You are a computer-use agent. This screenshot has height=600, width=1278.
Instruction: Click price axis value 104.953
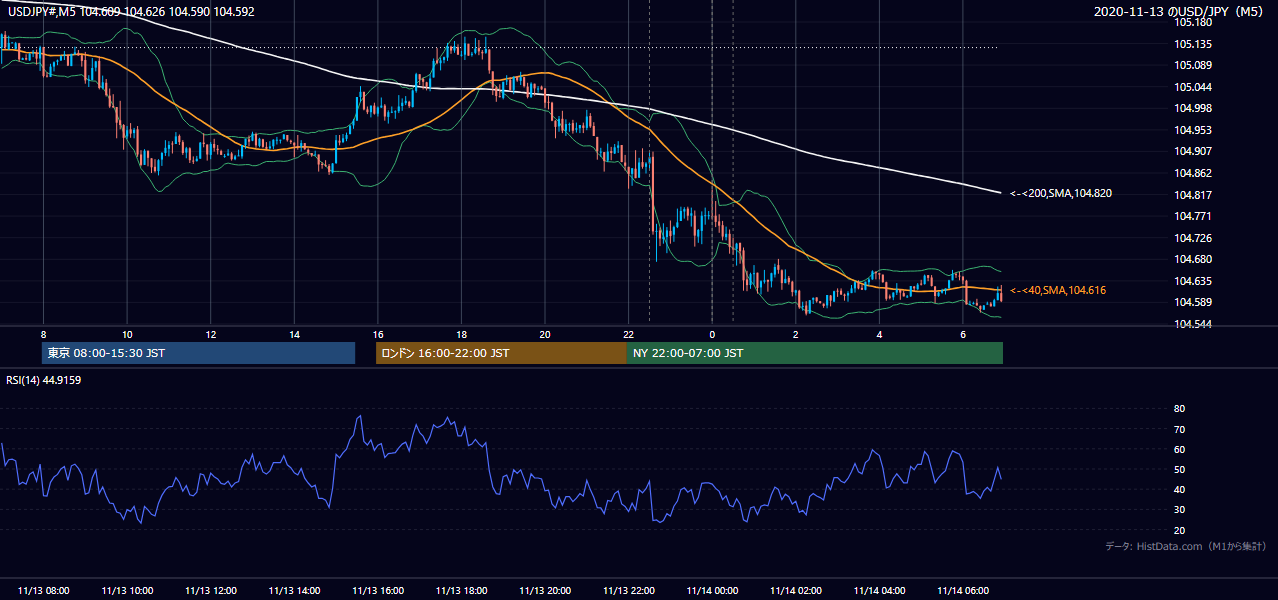pos(1193,130)
